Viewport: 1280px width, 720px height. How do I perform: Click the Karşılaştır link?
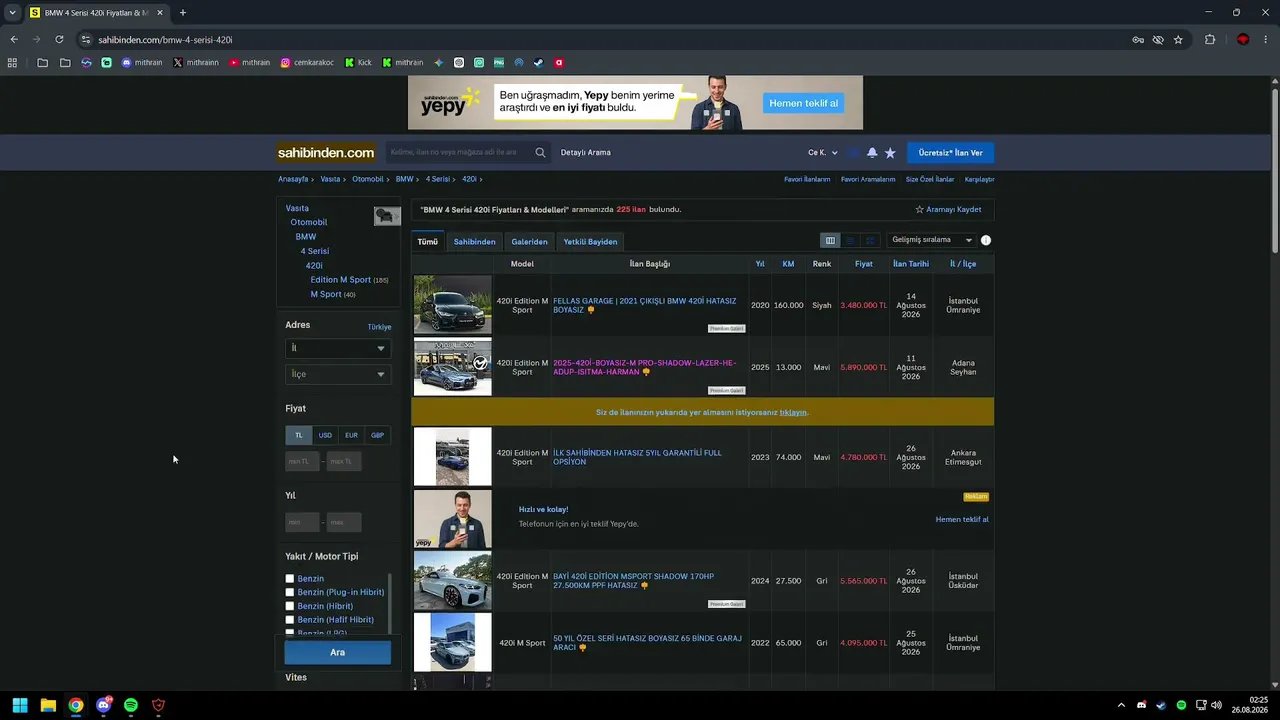(980, 180)
